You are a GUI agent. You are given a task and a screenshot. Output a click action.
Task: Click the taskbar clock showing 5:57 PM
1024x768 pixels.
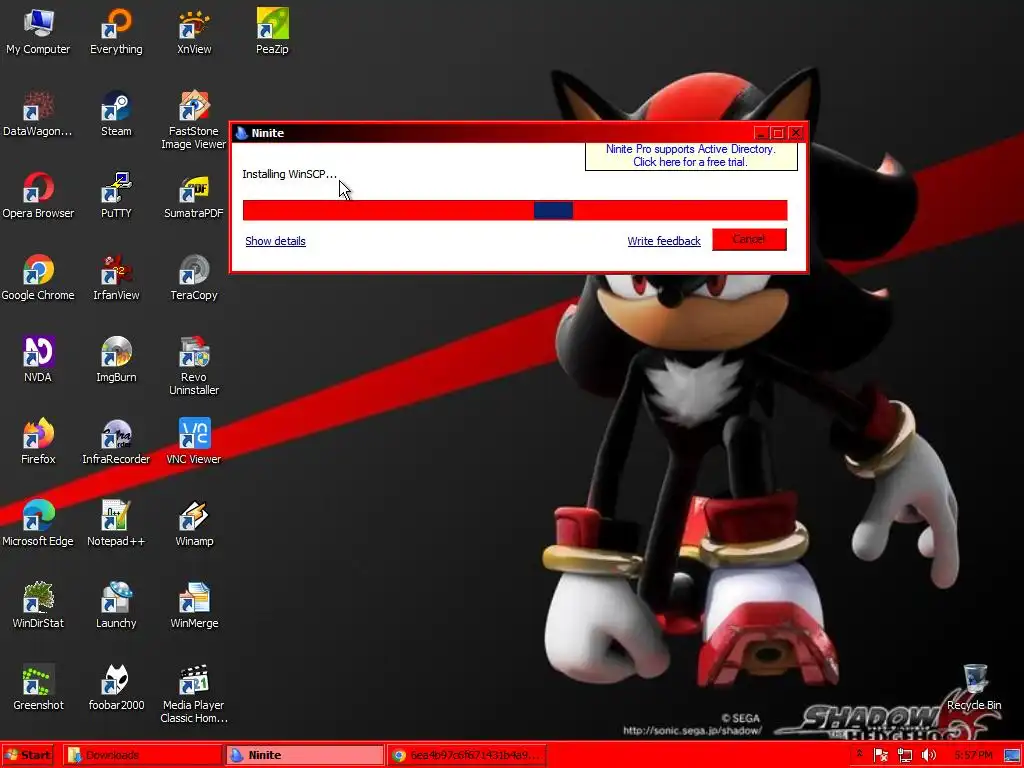tap(973, 756)
